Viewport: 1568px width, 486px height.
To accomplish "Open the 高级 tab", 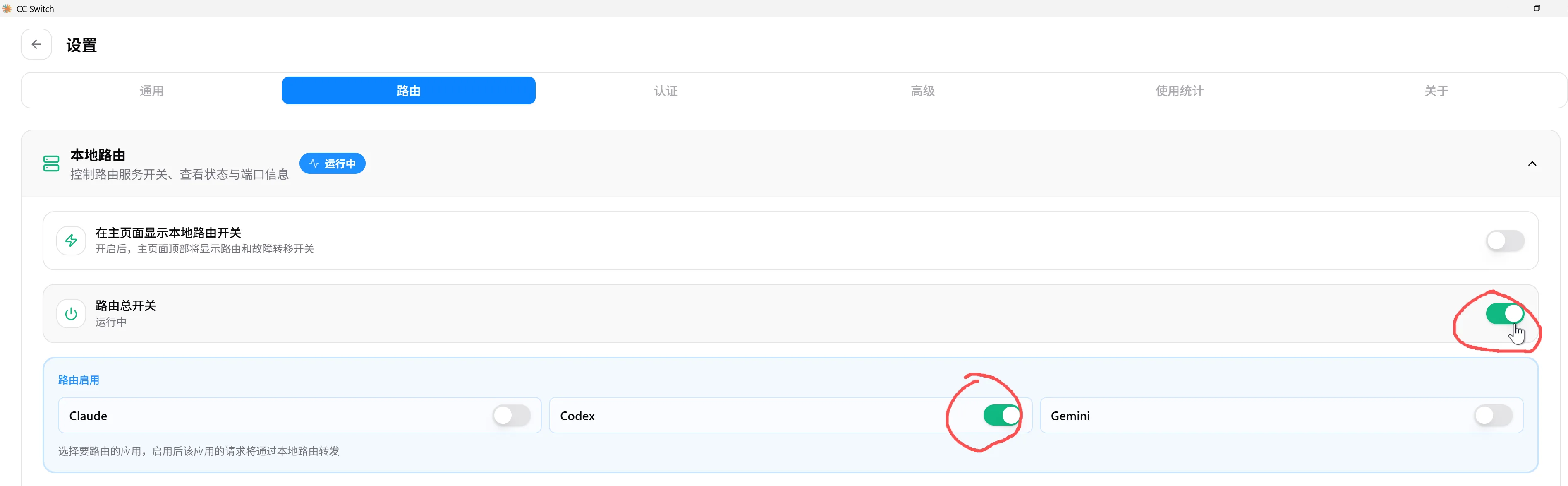I will (x=922, y=91).
